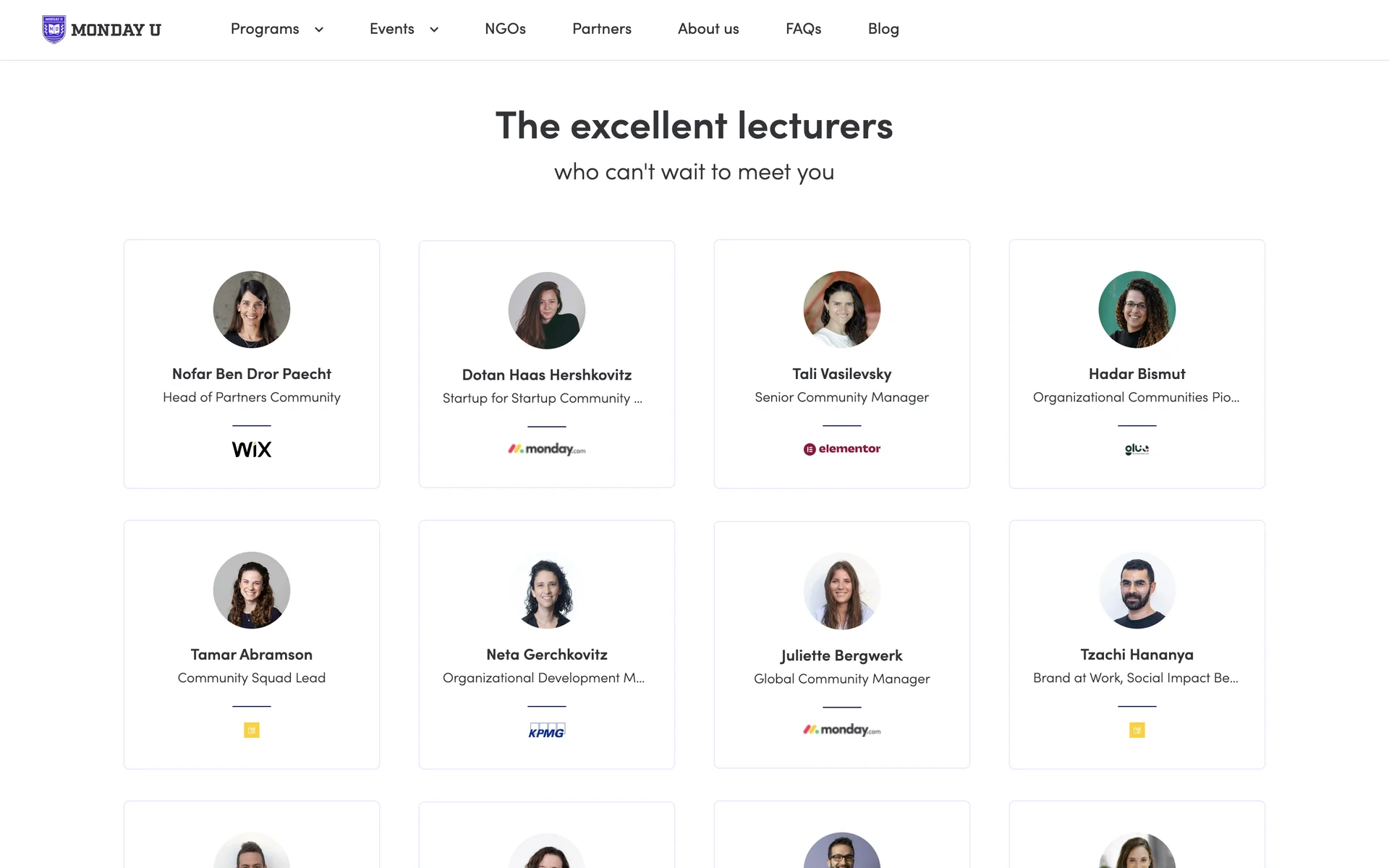Click the elementor logo on Tali's card
Screen dimensions: 1389x868
tap(842, 449)
